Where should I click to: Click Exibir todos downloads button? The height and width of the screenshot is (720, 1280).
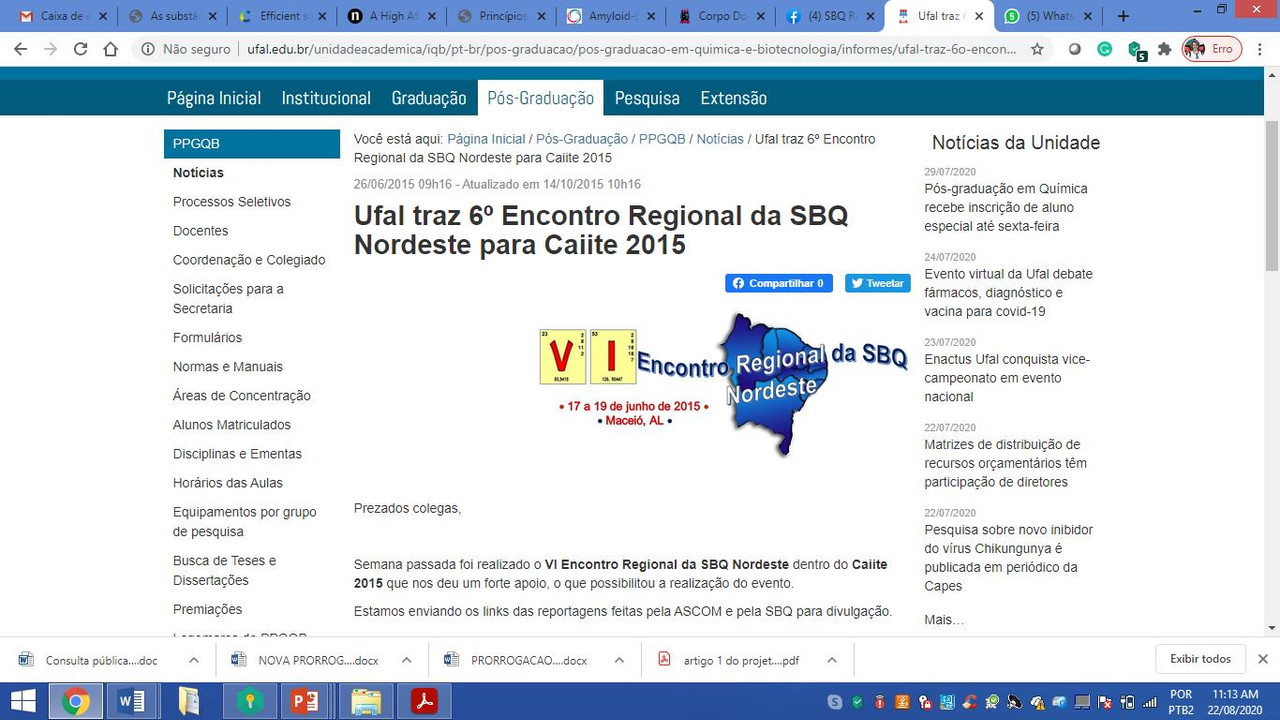click(1200, 659)
